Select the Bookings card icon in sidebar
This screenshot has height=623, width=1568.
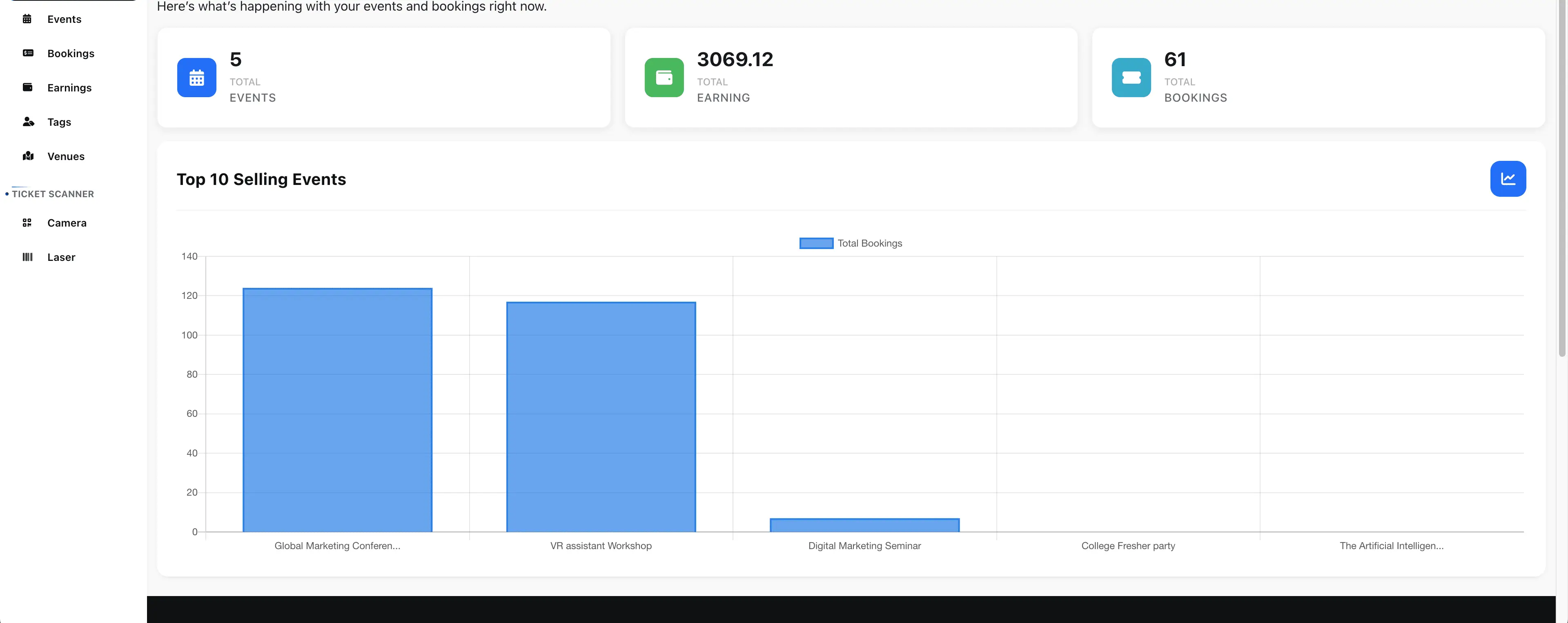(x=27, y=53)
